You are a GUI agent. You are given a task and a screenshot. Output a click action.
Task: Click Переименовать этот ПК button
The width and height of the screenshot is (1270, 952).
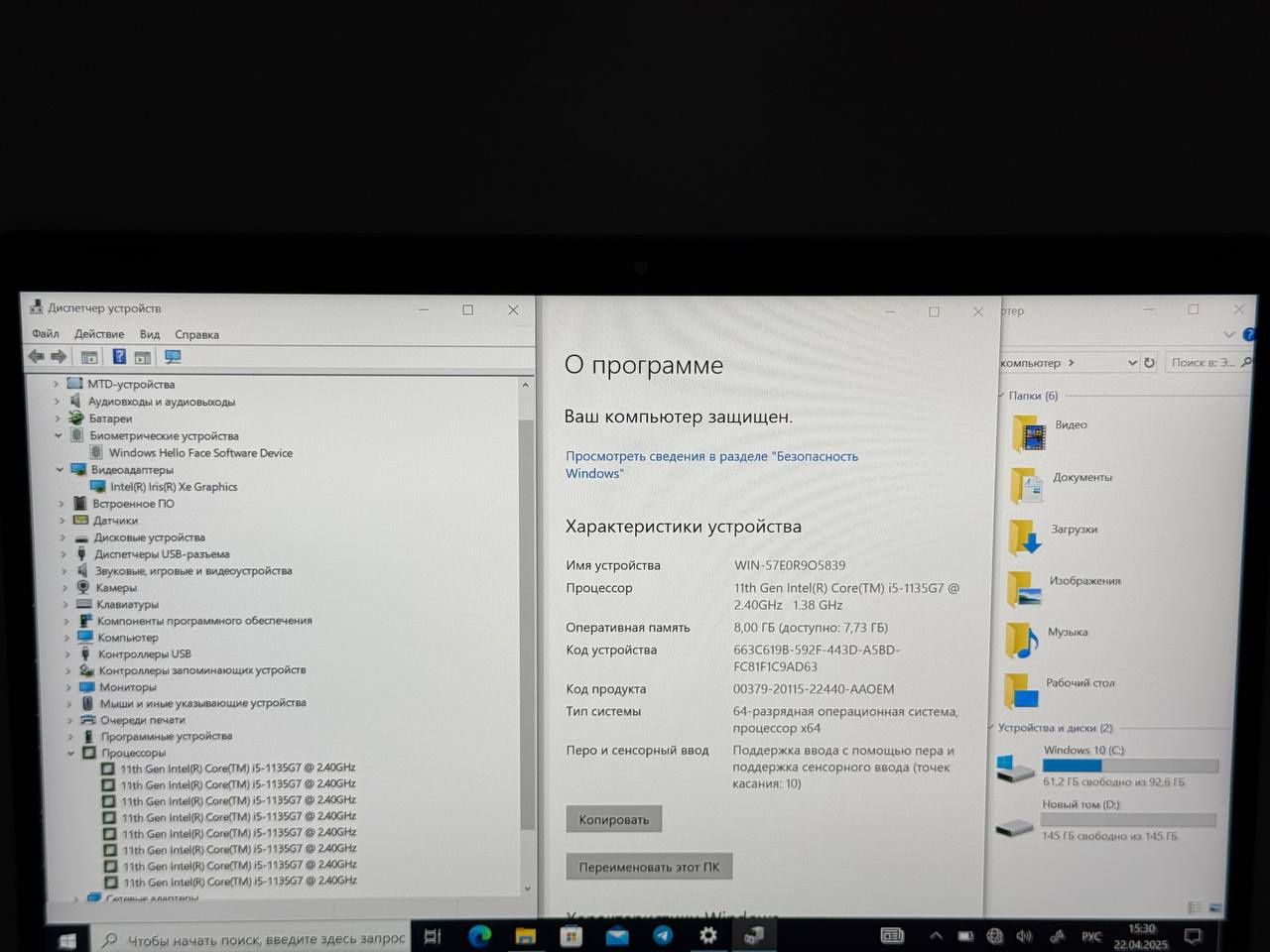click(x=649, y=867)
